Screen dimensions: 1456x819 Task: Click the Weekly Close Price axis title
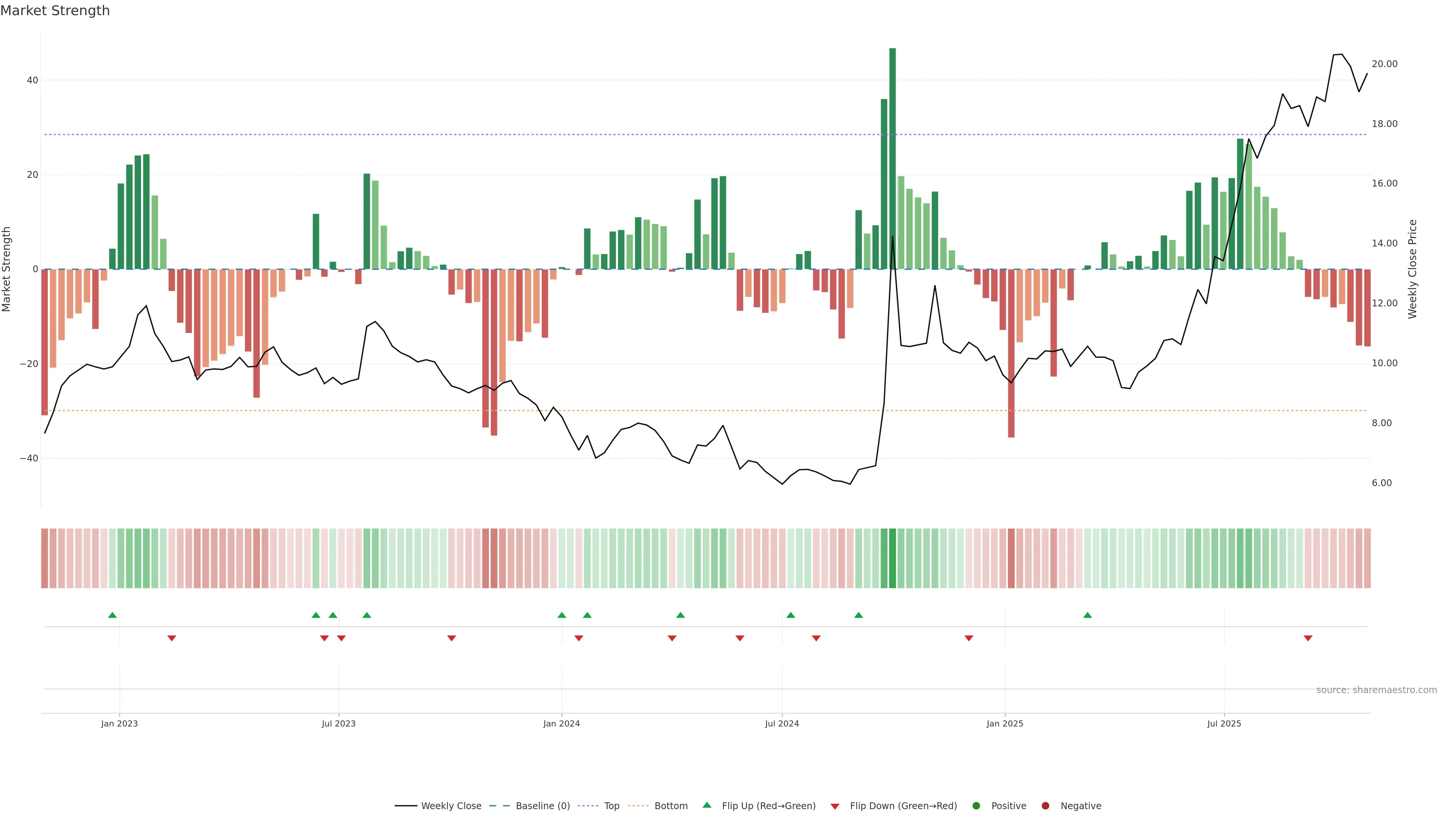pyautogui.click(x=1412, y=269)
